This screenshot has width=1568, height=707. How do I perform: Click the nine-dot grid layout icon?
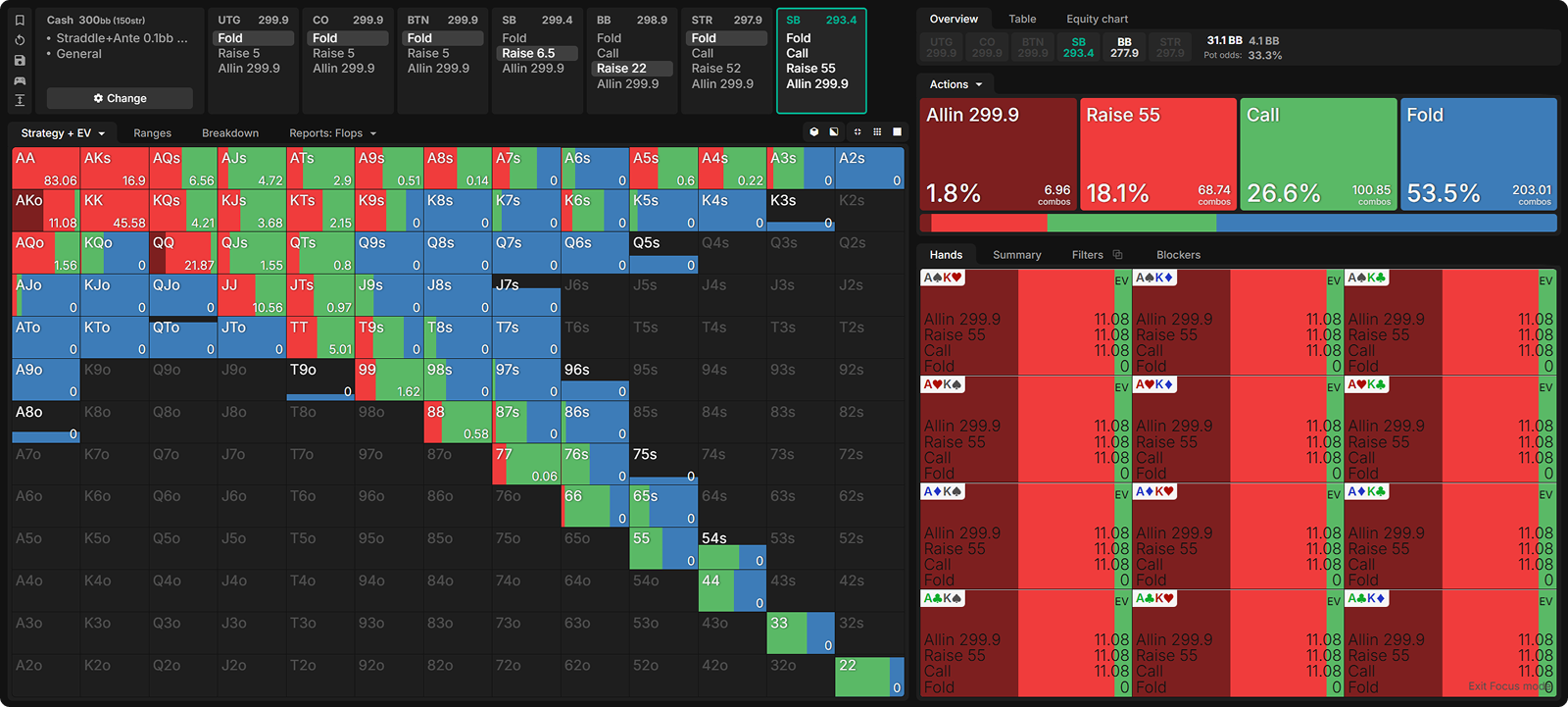[x=877, y=131]
